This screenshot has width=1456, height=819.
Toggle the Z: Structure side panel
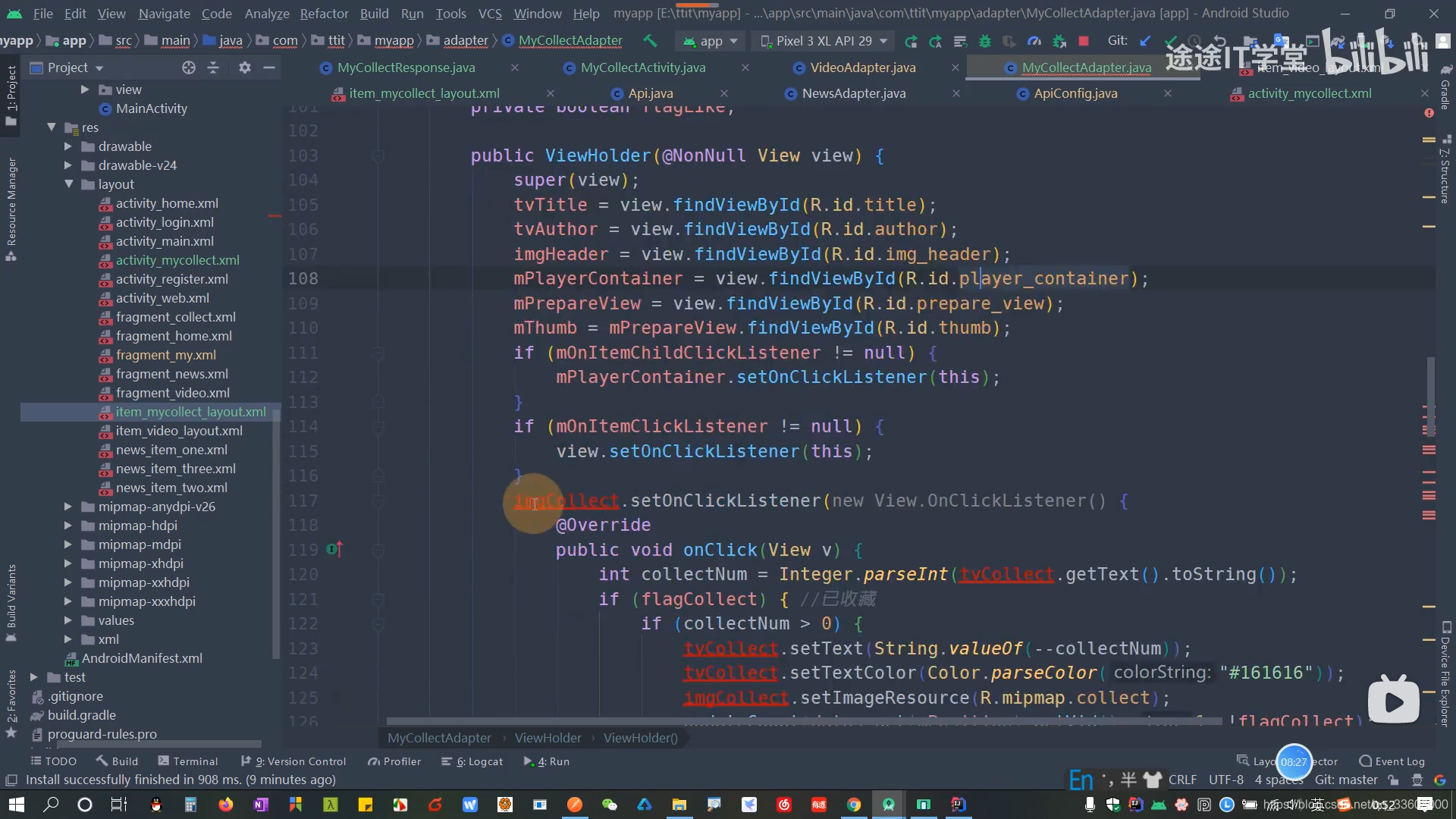[x=1445, y=169]
